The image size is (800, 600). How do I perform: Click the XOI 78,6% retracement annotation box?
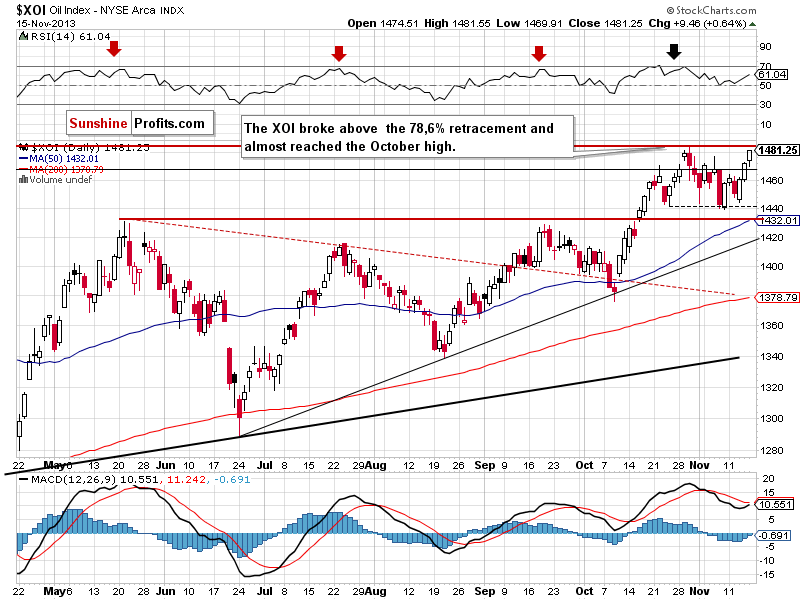click(407, 137)
